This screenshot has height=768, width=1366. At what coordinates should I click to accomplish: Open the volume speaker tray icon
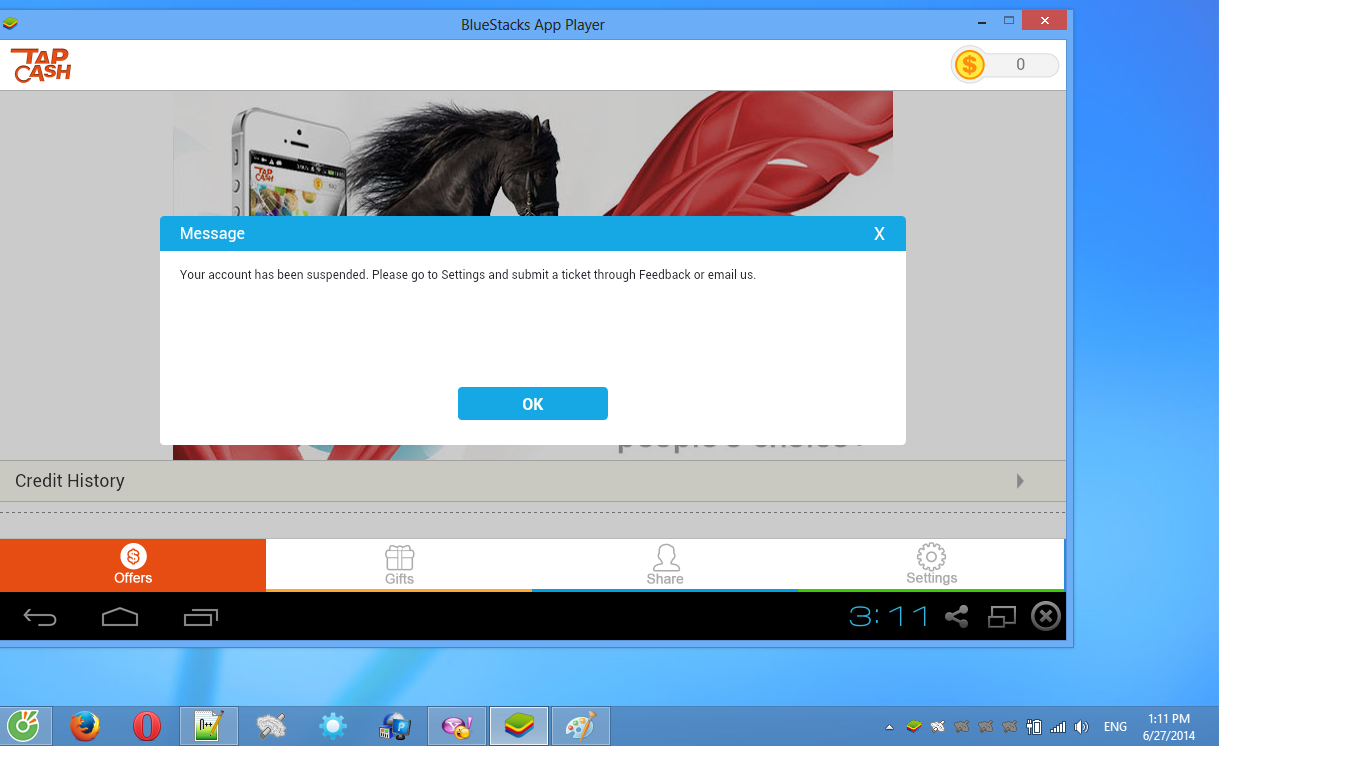tap(1081, 727)
